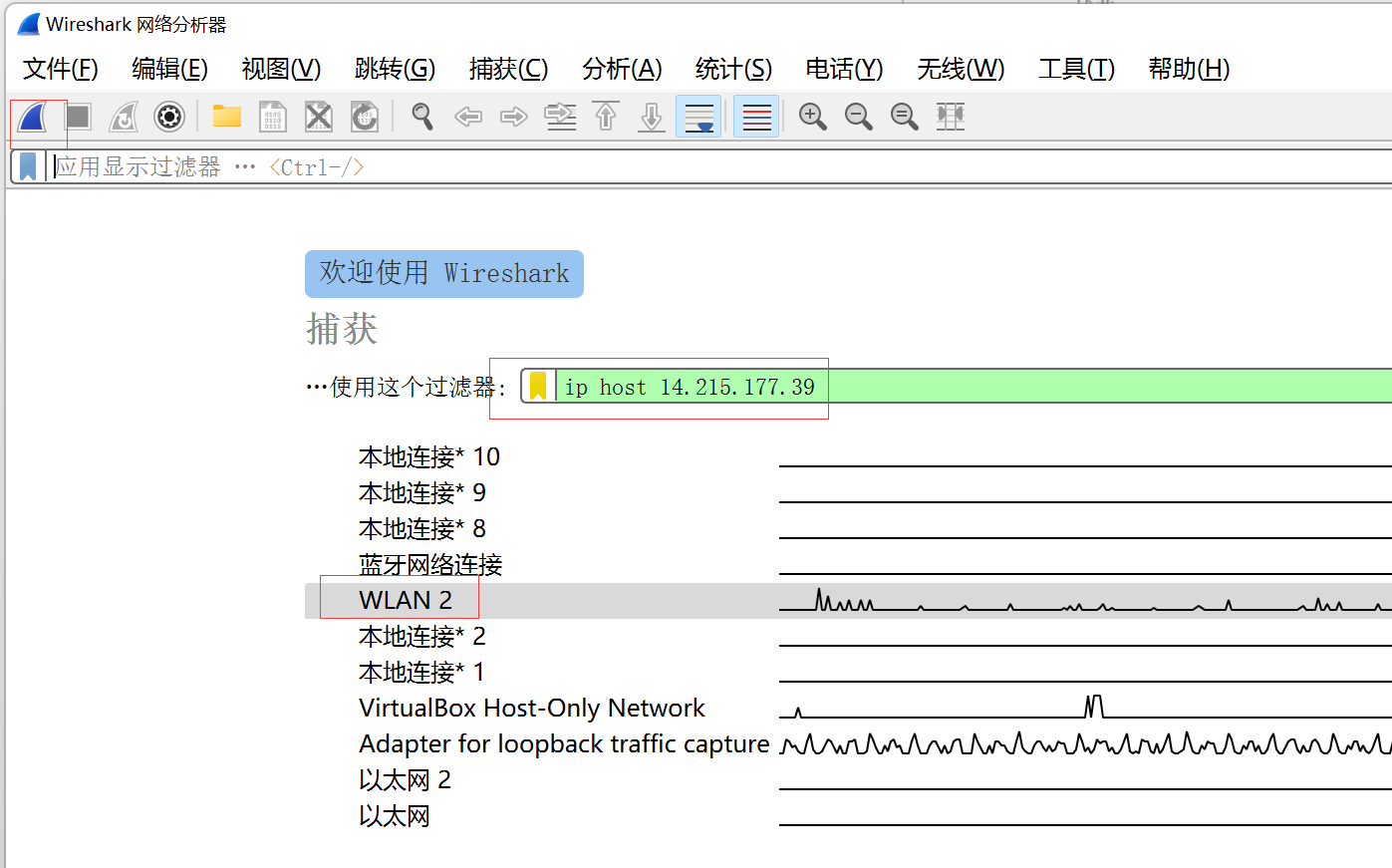The height and width of the screenshot is (868, 1392).
Task: Open the 帮助(H) menu
Action: [x=1190, y=69]
